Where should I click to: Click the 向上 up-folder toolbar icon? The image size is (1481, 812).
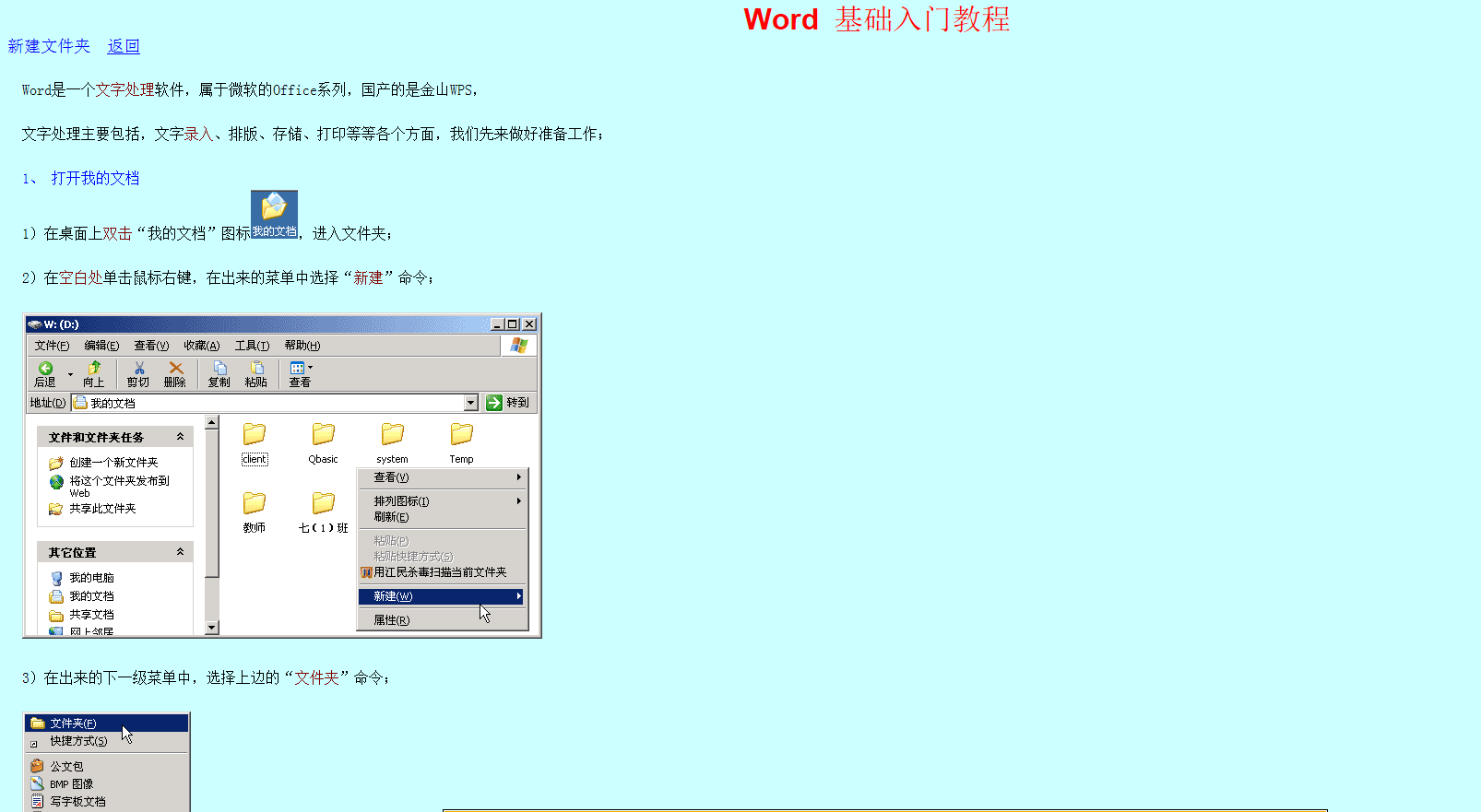[x=94, y=368]
